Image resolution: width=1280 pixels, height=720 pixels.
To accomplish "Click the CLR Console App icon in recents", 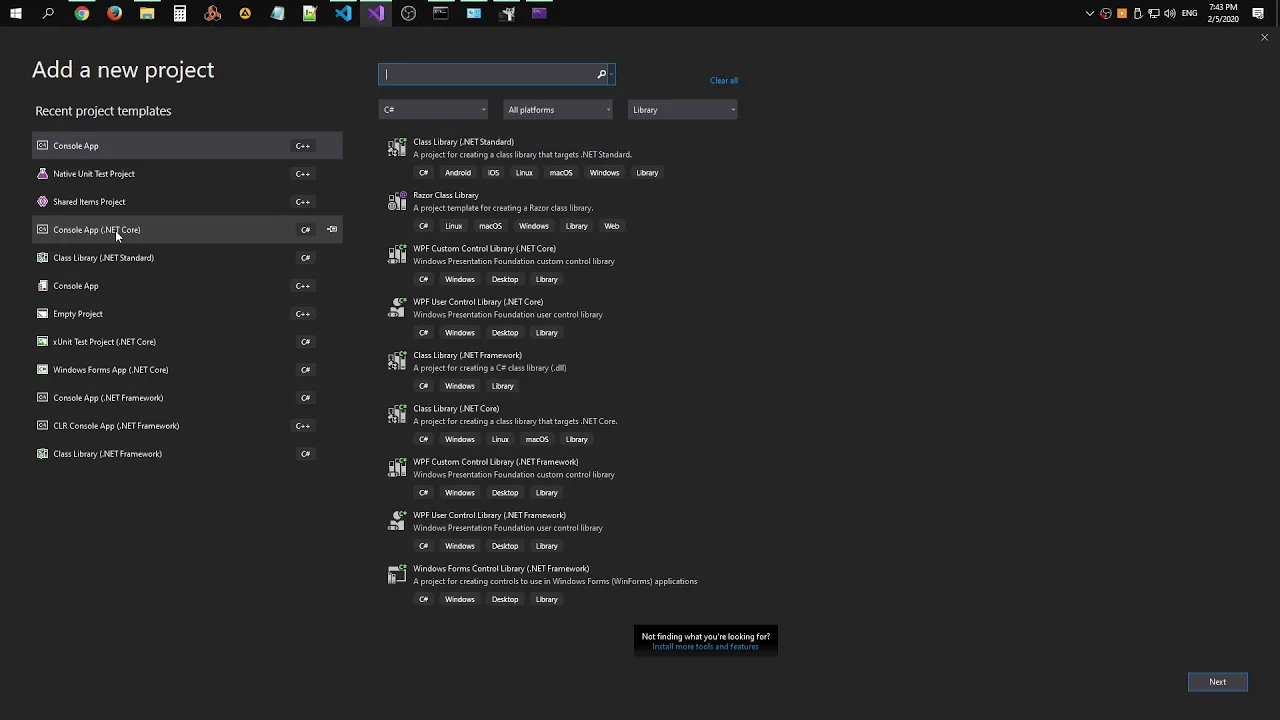I will pos(42,425).
